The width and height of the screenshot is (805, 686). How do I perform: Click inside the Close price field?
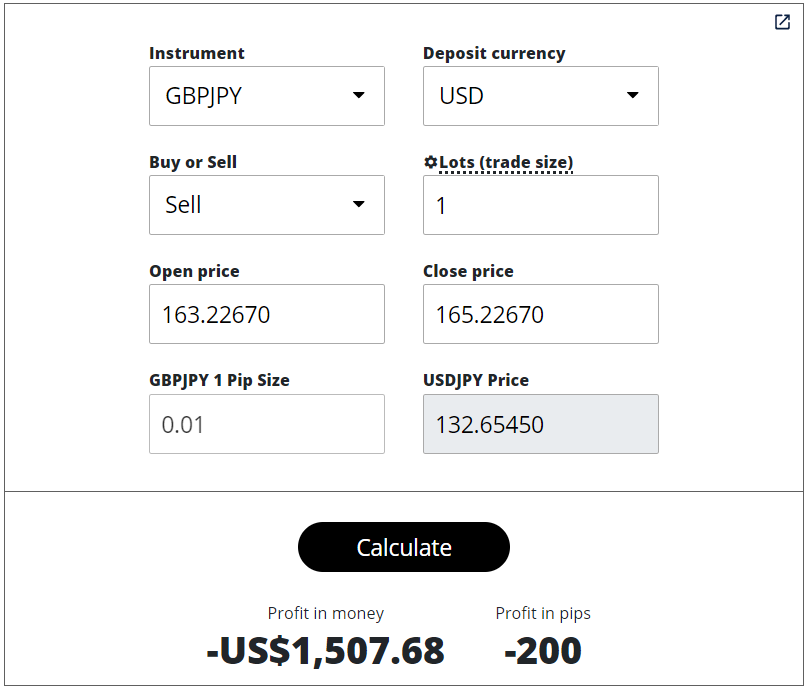540,314
